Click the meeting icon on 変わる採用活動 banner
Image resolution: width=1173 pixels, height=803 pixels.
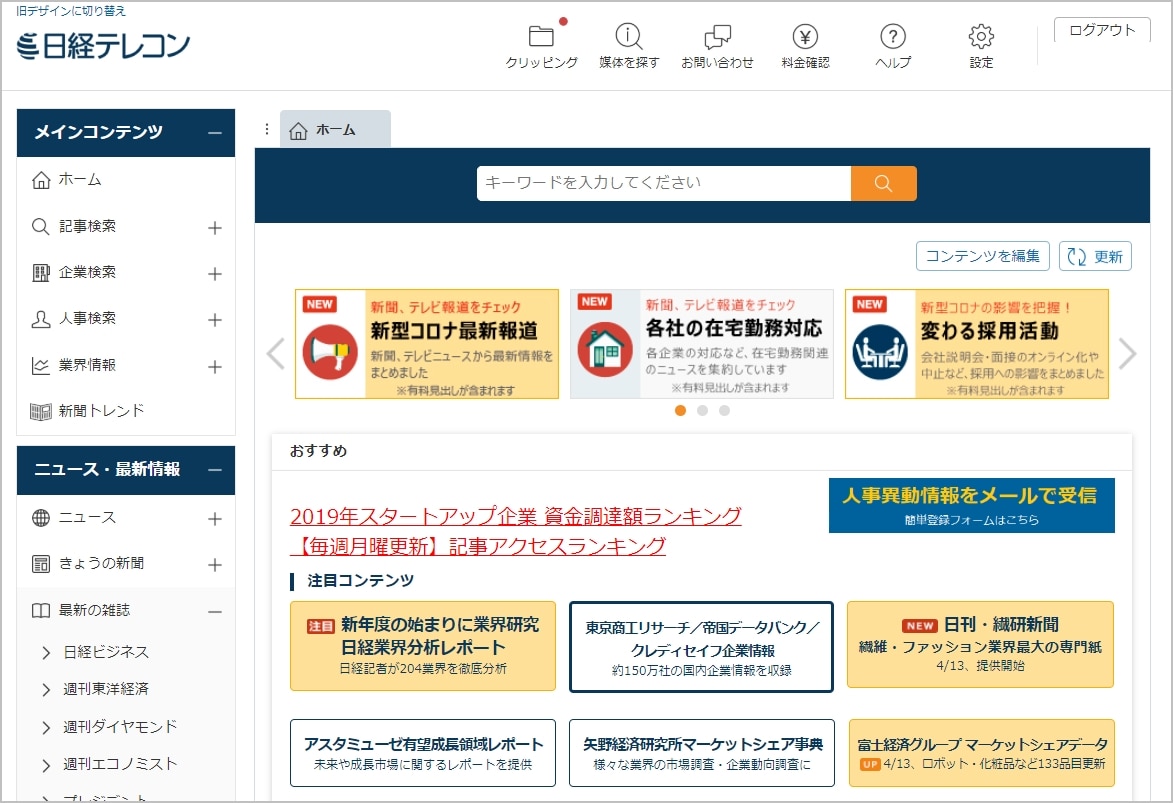coord(880,352)
